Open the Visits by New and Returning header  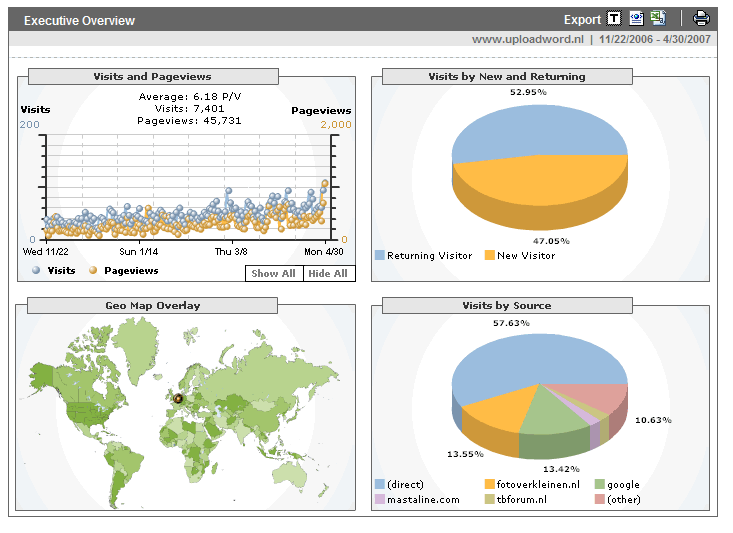[x=507, y=77]
